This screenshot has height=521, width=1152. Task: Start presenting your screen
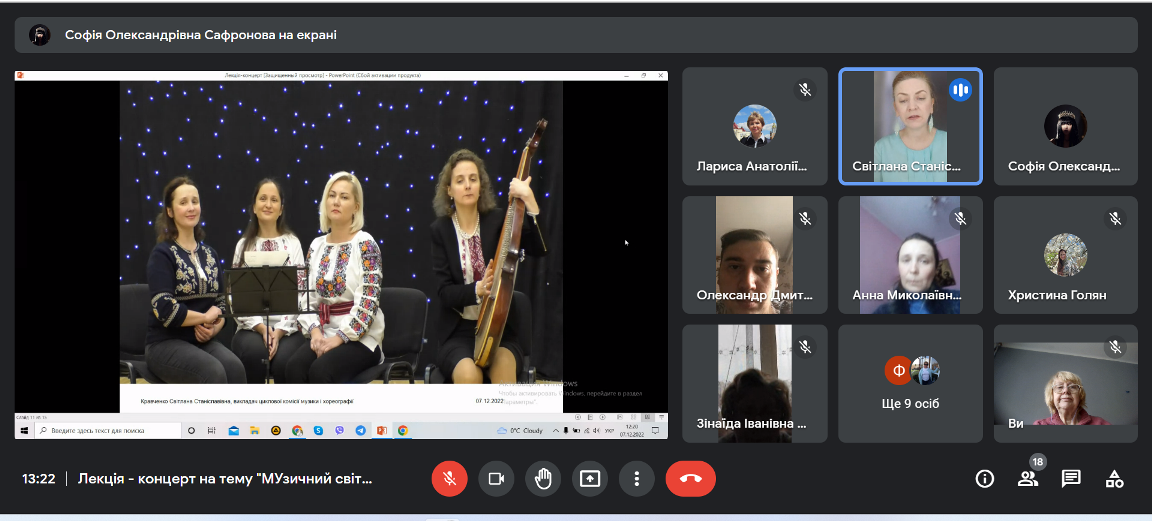589,478
